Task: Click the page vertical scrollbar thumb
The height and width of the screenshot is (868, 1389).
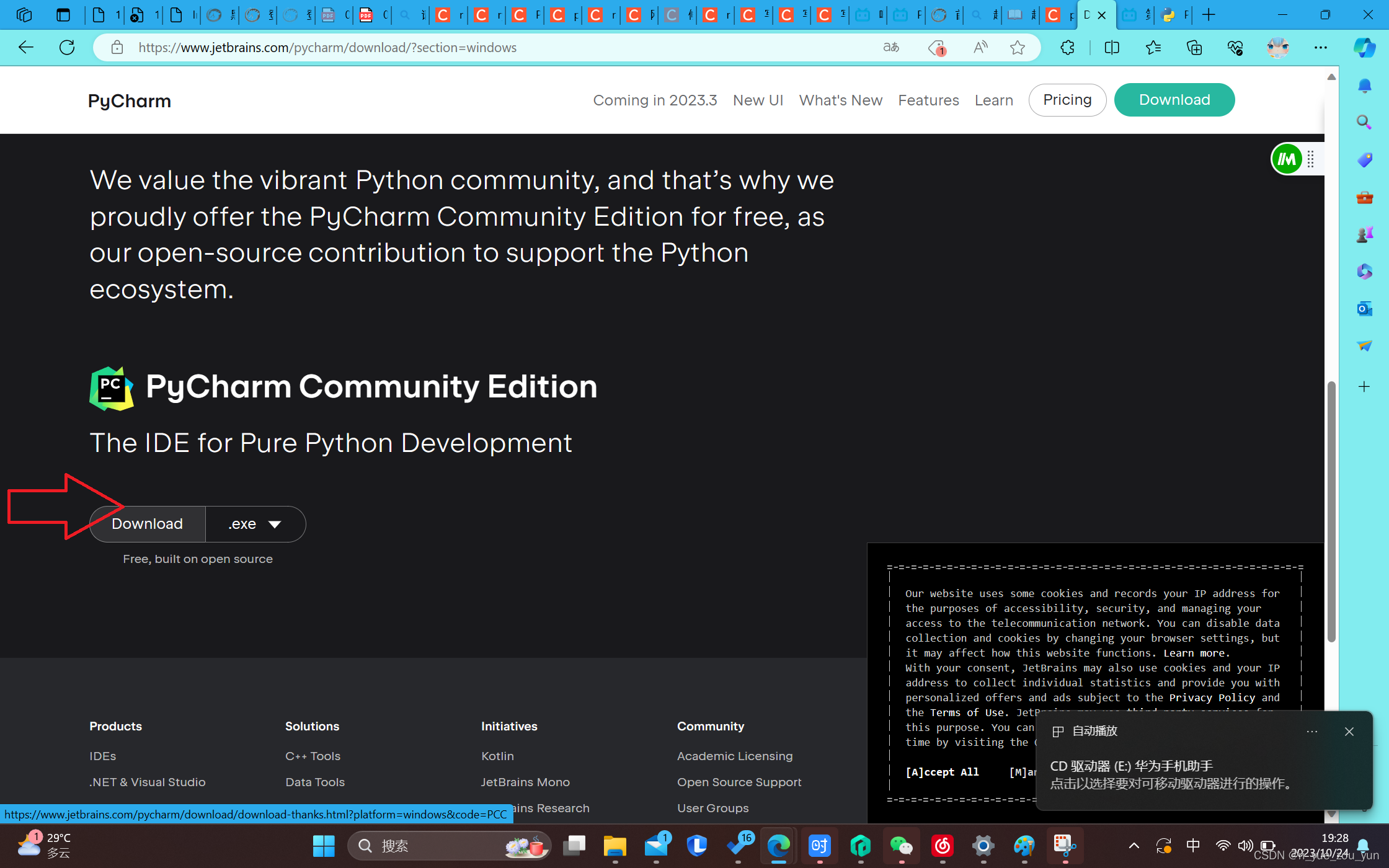Action: tap(1331, 511)
